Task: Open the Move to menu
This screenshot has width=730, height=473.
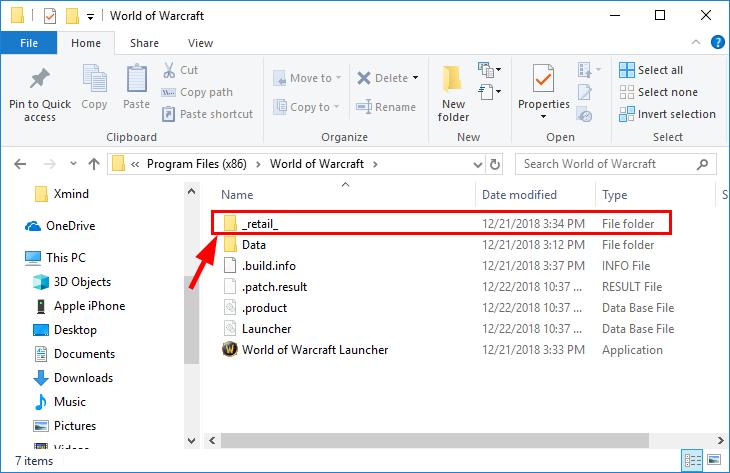Action: (307, 78)
